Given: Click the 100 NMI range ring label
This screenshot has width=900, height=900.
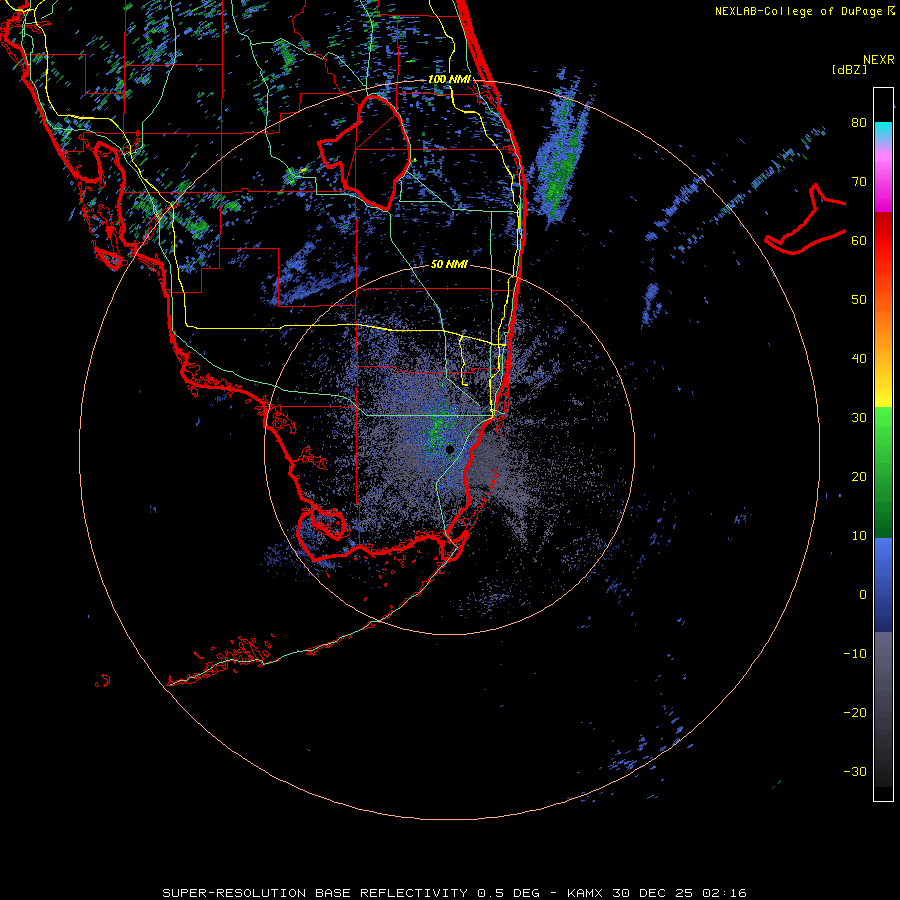Looking at the screenshot, I should click(449, 79).
